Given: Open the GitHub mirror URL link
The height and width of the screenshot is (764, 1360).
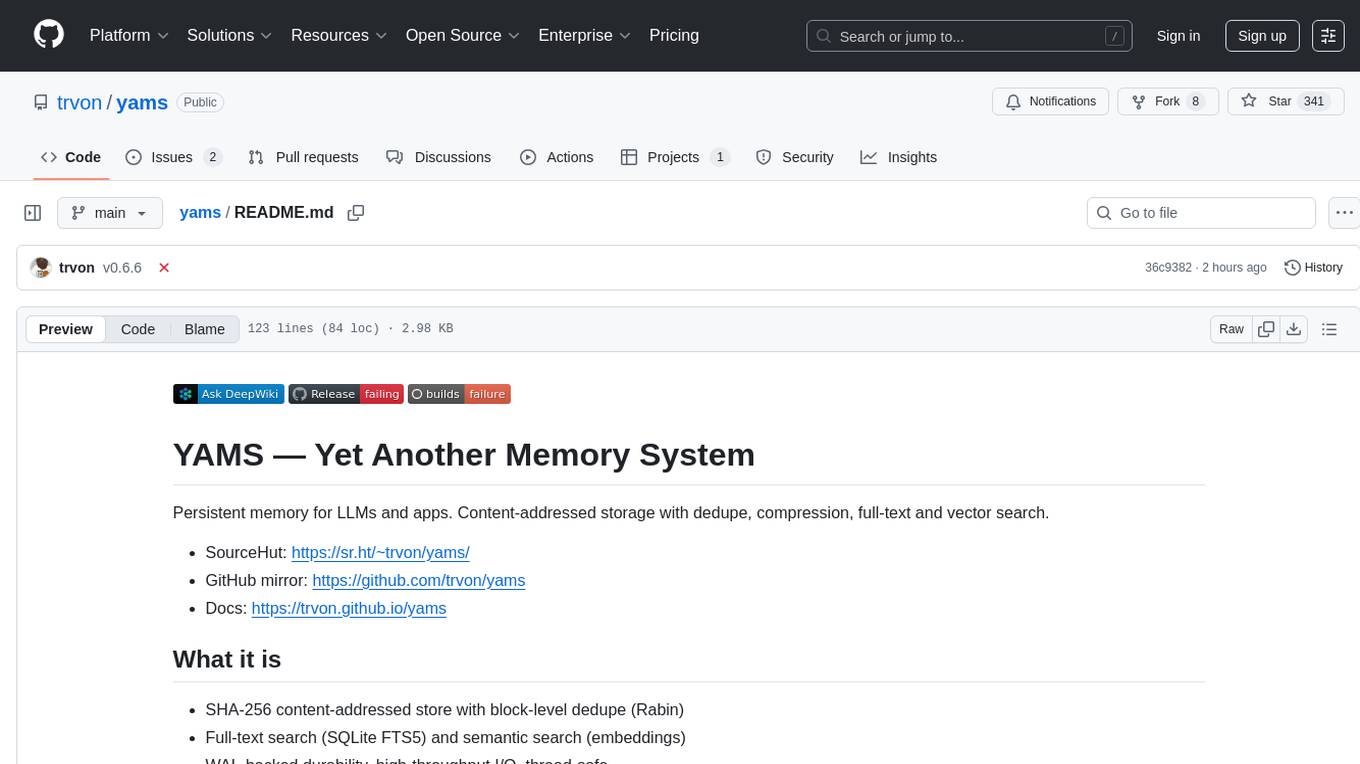Looking at the screenshot, I should click(x=418, y=580).
